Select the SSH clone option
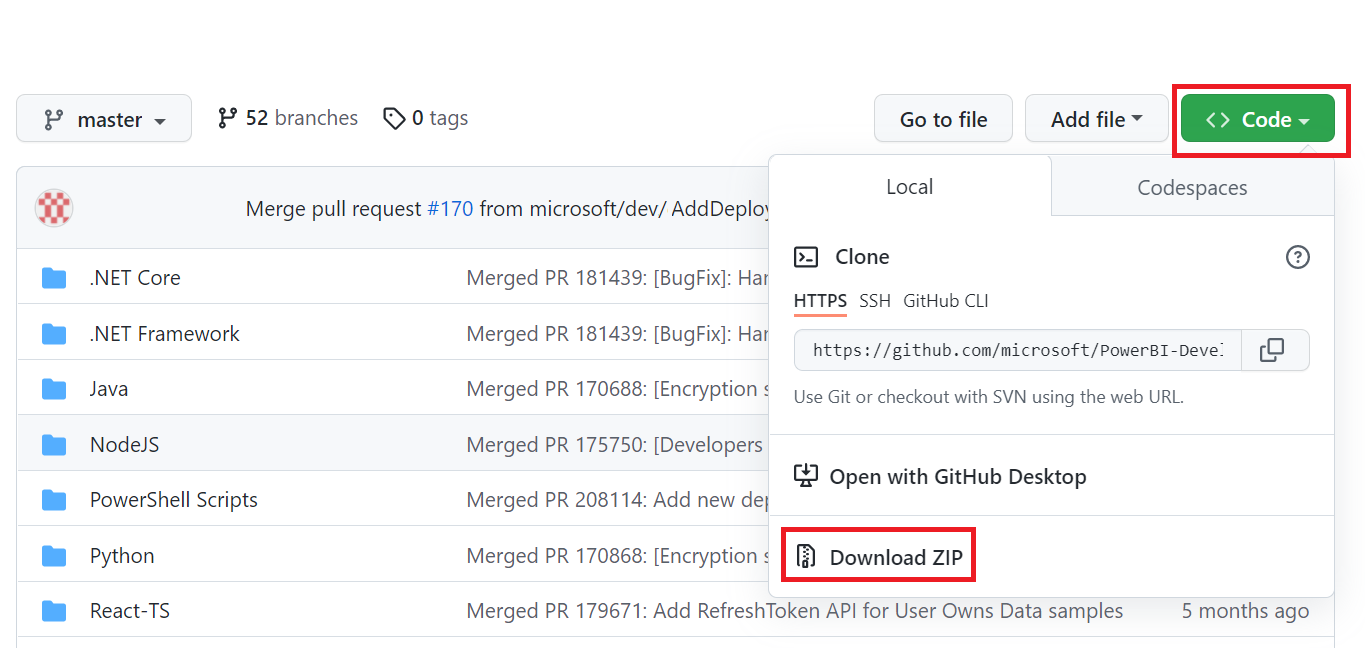 (x=874, y=301)
